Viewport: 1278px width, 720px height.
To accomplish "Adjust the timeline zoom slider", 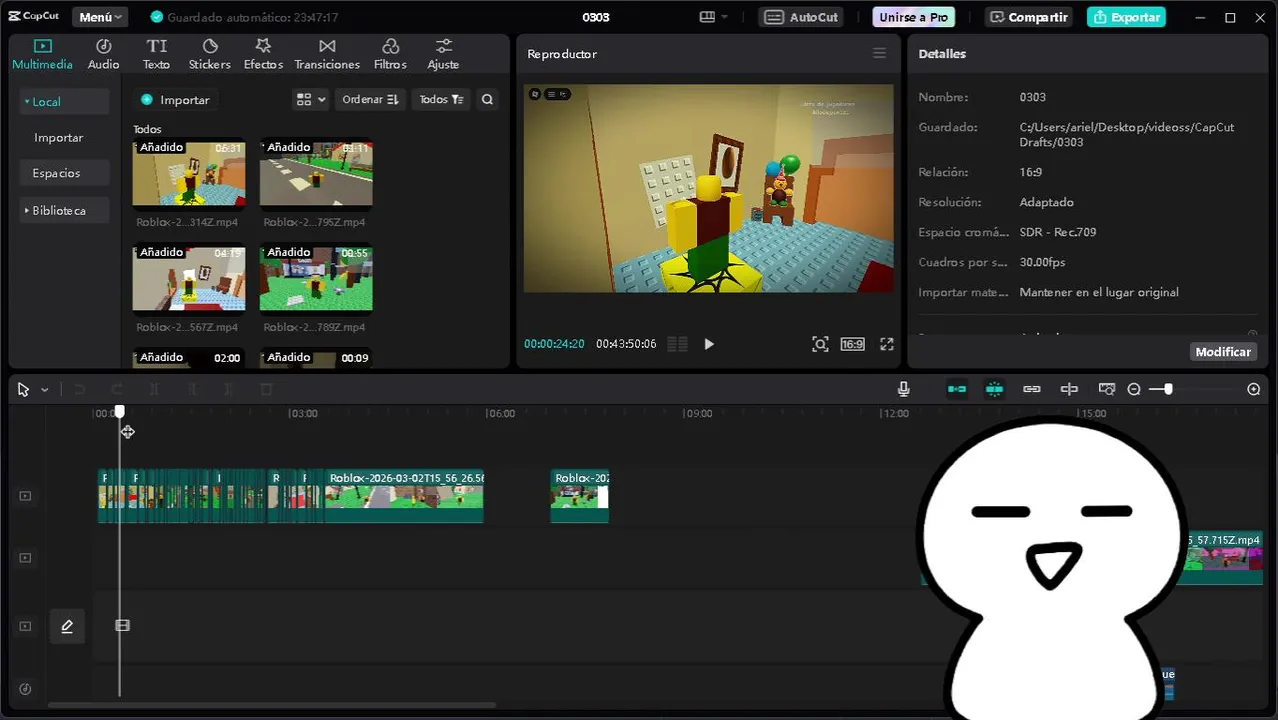I will (x=1168, y=389).
